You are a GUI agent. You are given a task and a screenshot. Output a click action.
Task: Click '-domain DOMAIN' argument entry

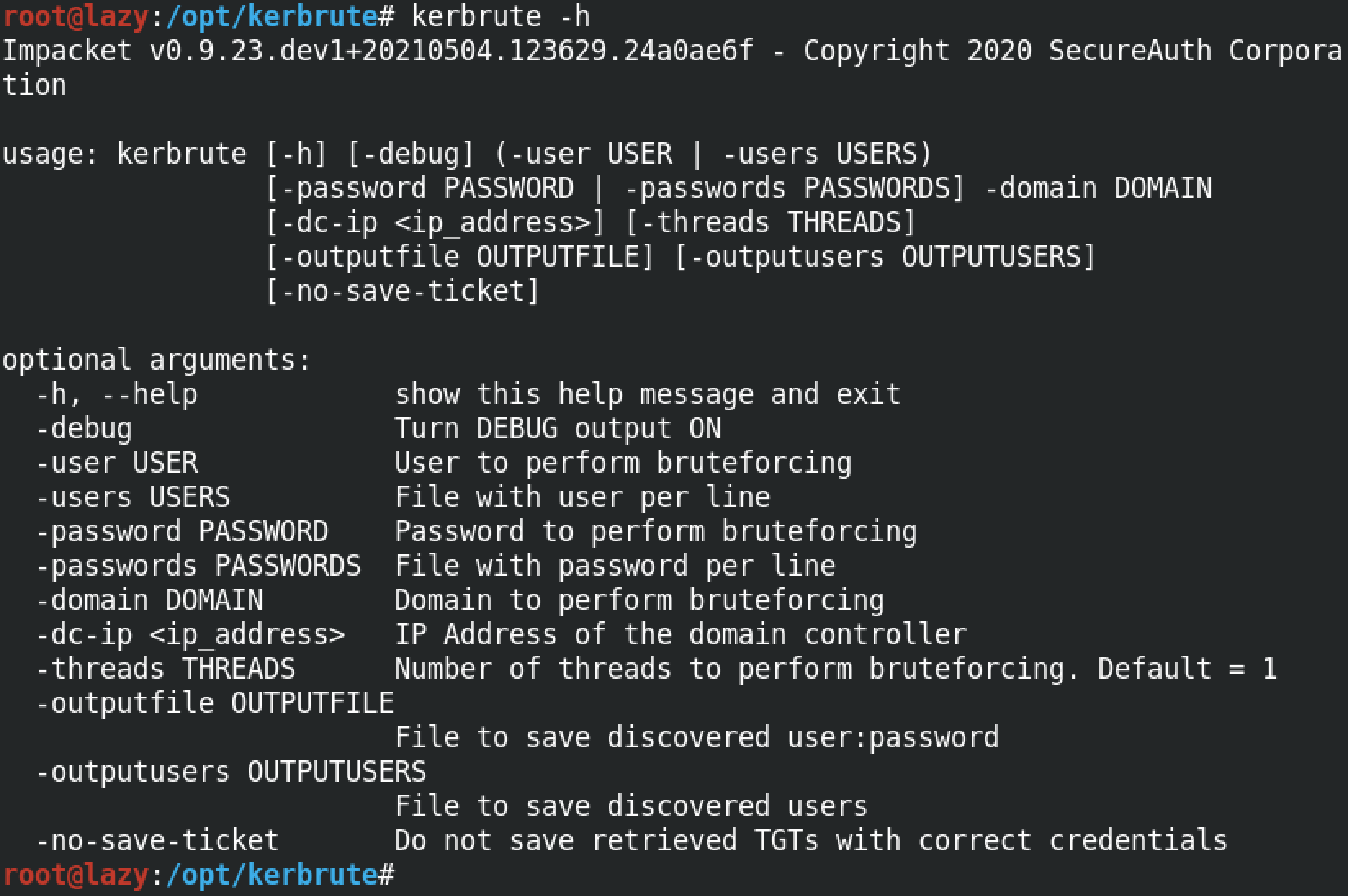click(149, 600)
